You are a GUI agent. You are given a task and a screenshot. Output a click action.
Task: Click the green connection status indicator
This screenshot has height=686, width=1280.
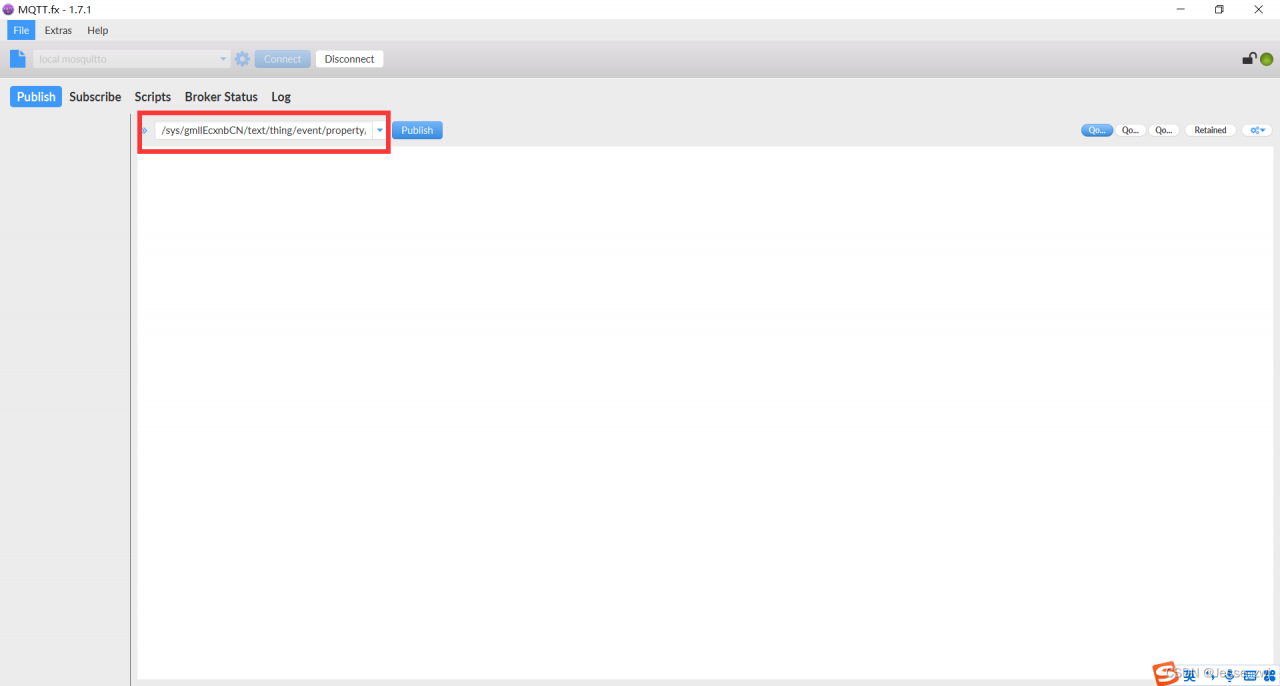click(x=1266, y=59)
